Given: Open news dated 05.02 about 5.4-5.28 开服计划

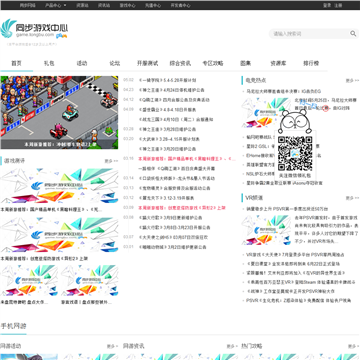Looking at the screenshot, I should pos(167,80).
